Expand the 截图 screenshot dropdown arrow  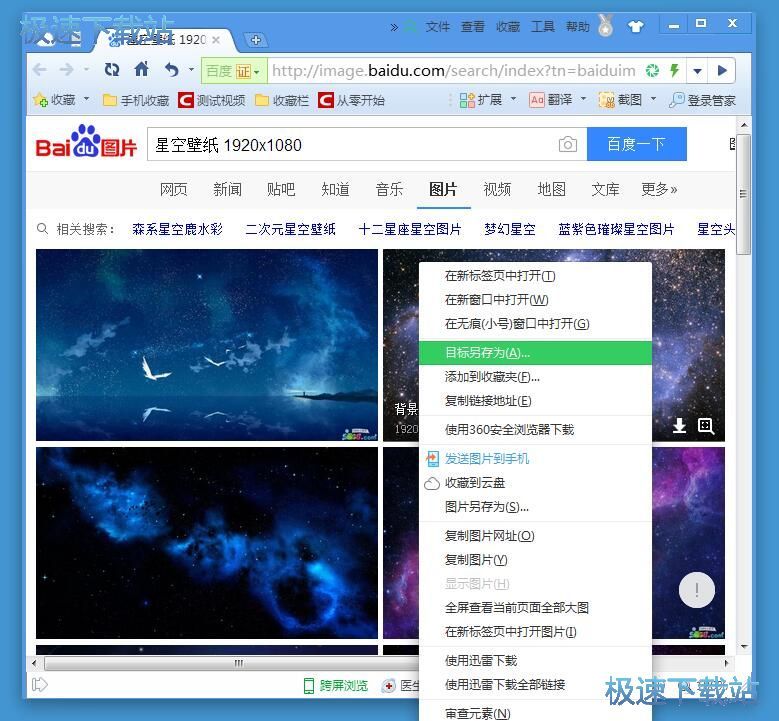[x=654, y=99]
